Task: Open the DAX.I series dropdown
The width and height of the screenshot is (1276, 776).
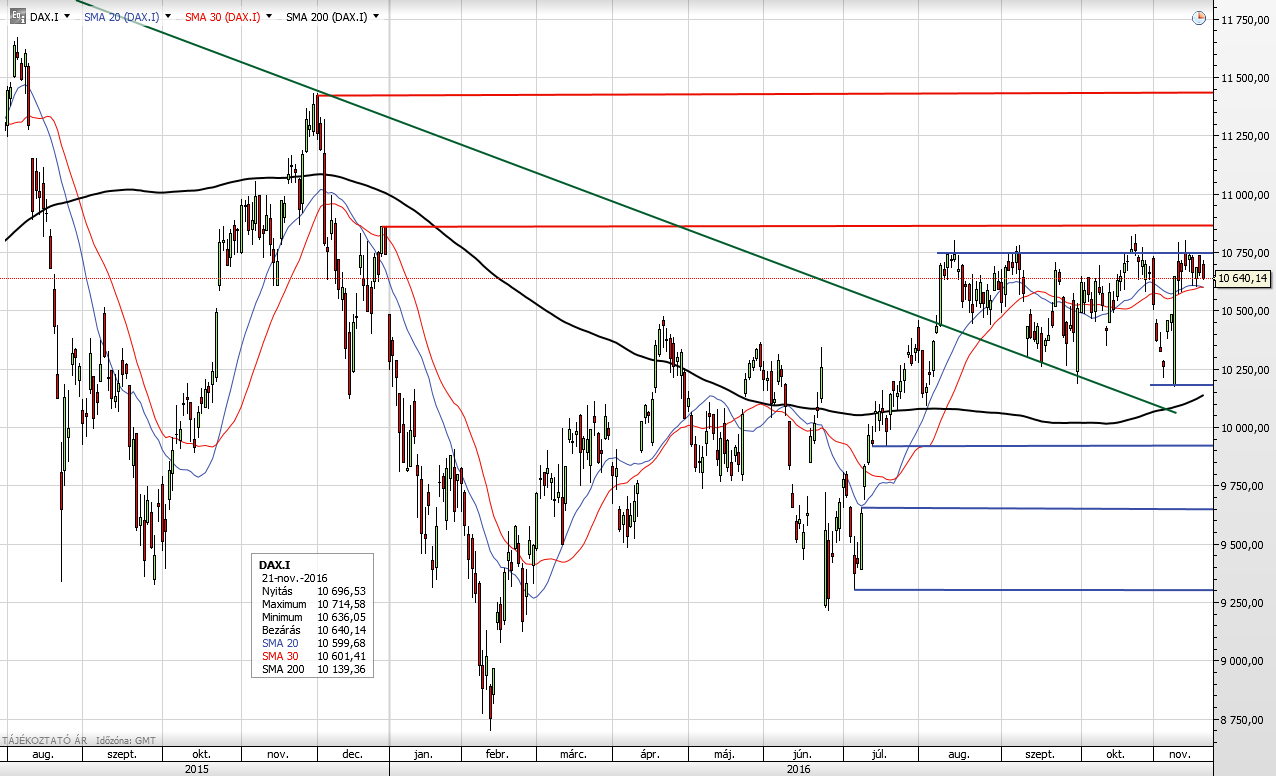Action: [66, 17]
